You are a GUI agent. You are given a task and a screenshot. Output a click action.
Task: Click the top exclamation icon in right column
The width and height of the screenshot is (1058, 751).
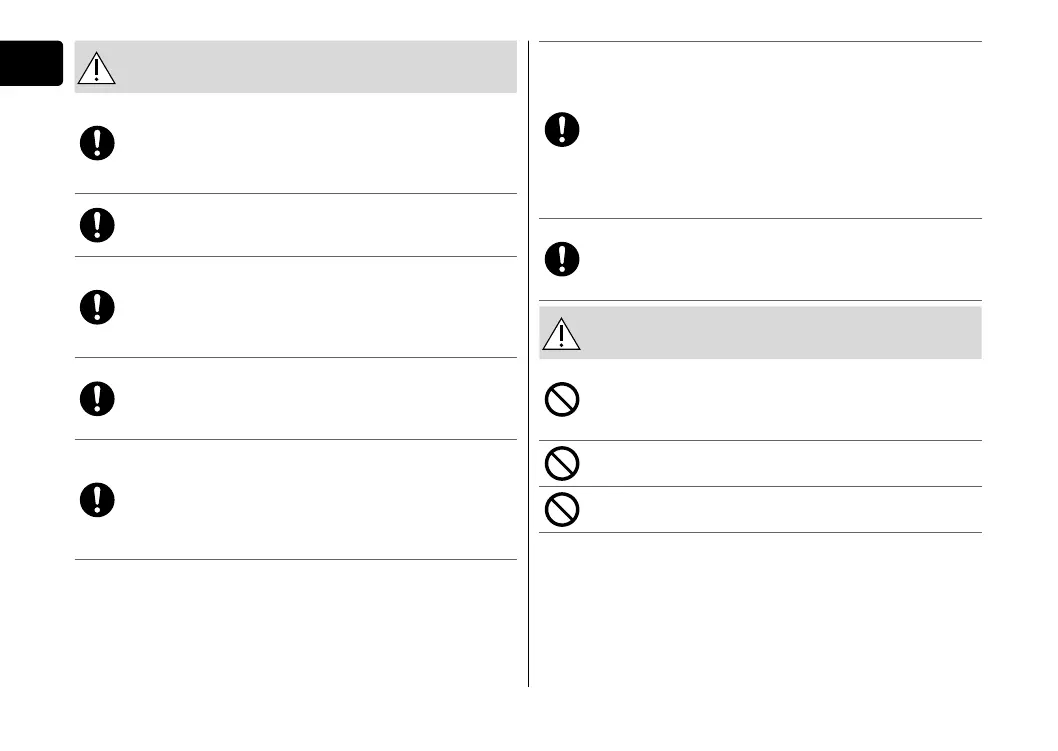[x=562, y=130]
